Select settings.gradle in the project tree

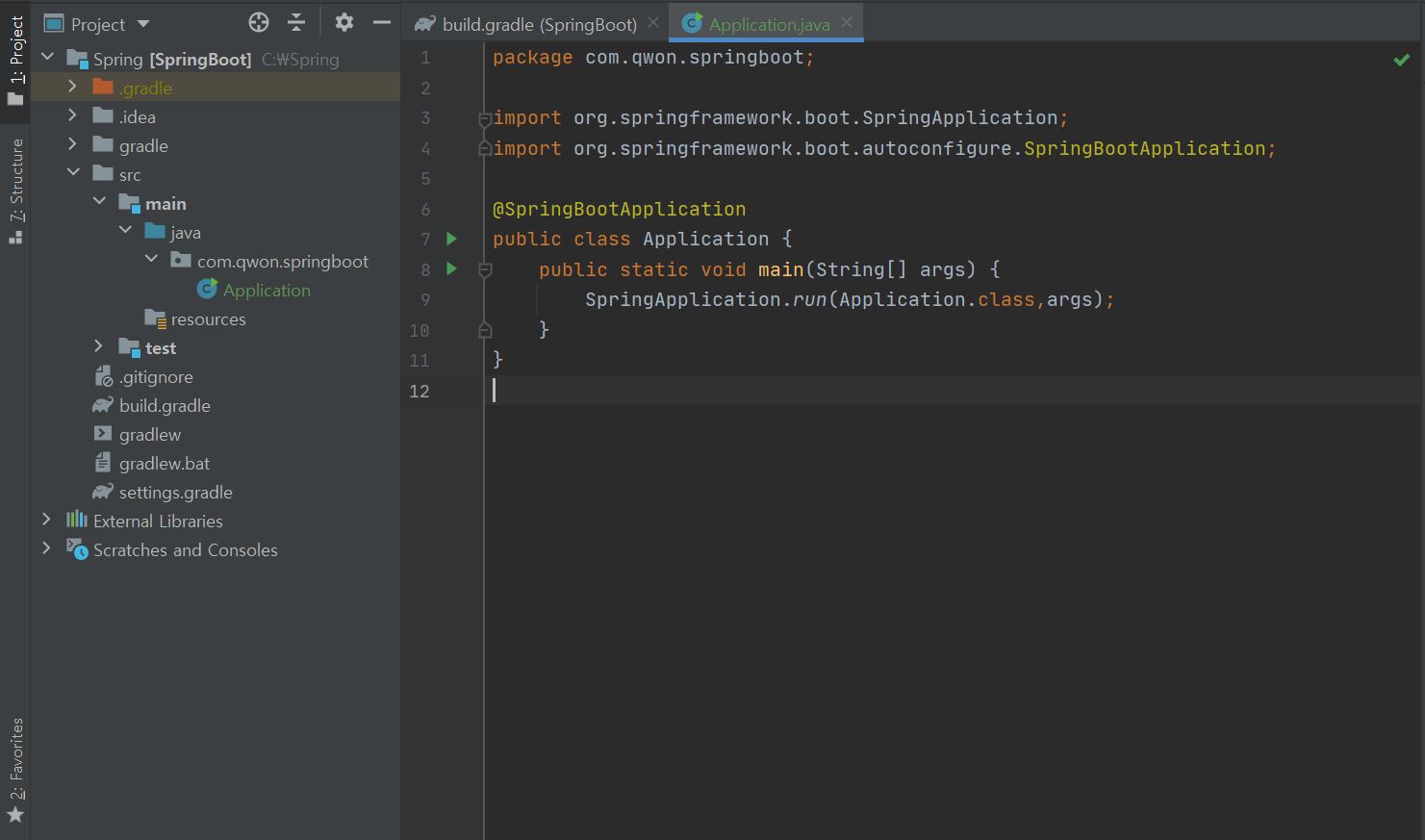coord(176,492)
